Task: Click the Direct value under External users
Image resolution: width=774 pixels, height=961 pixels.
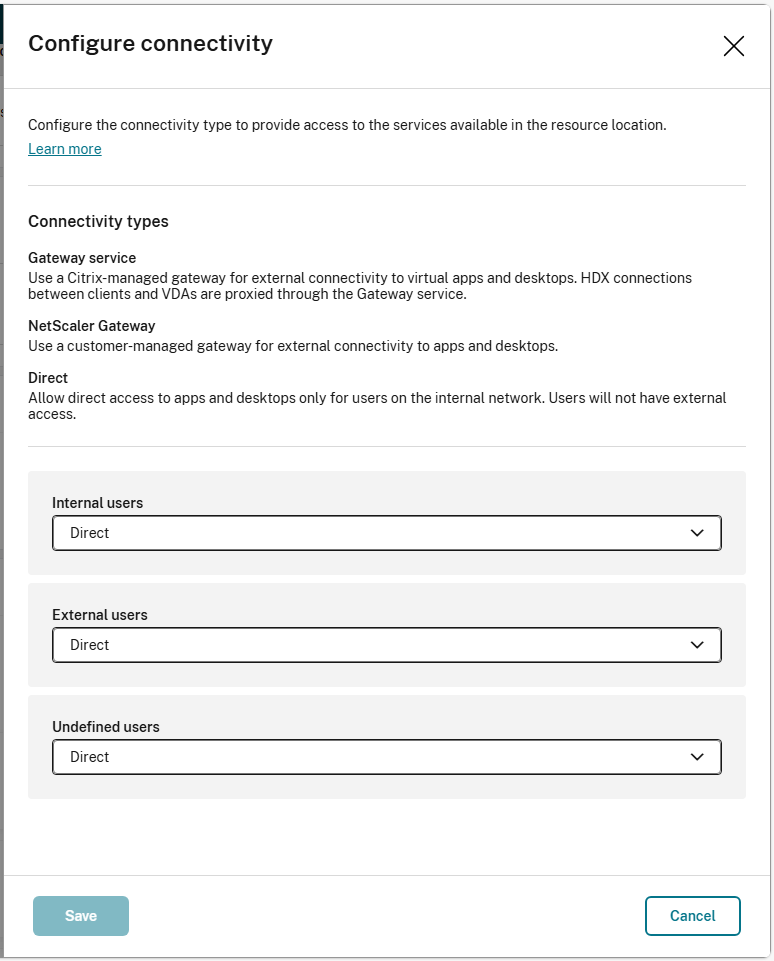Action: (x=89, y=645)
